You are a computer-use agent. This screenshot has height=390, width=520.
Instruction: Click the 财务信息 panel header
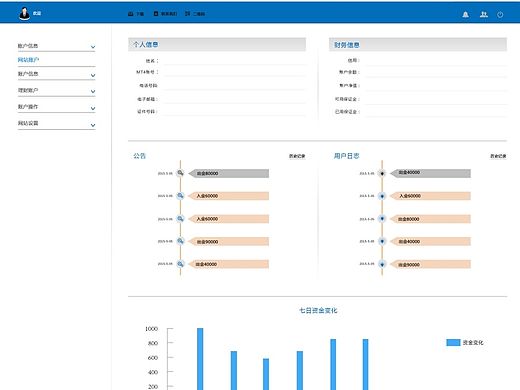tap(418, 45)
